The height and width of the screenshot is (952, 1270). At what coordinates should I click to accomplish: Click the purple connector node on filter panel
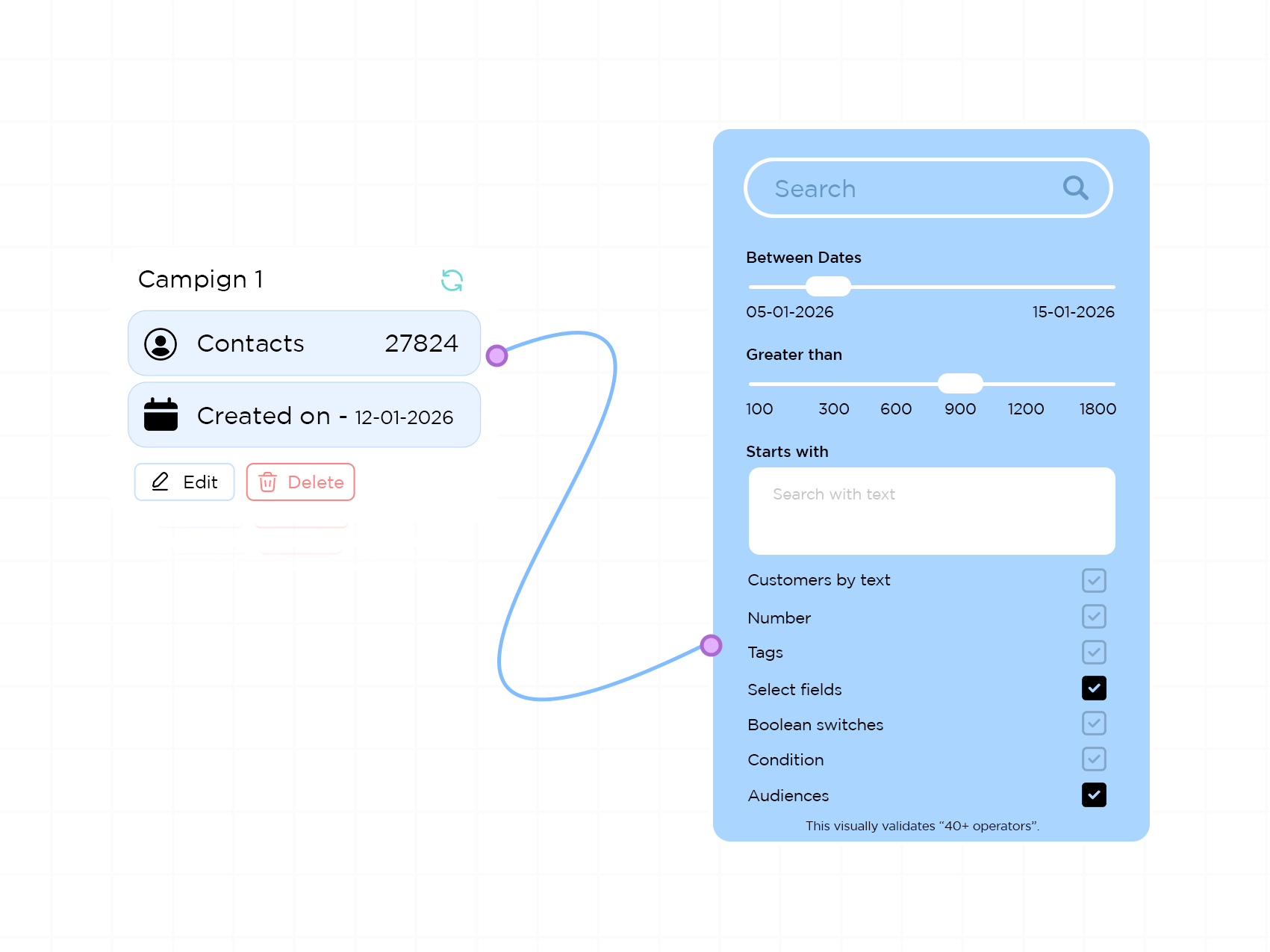[711, 645]
